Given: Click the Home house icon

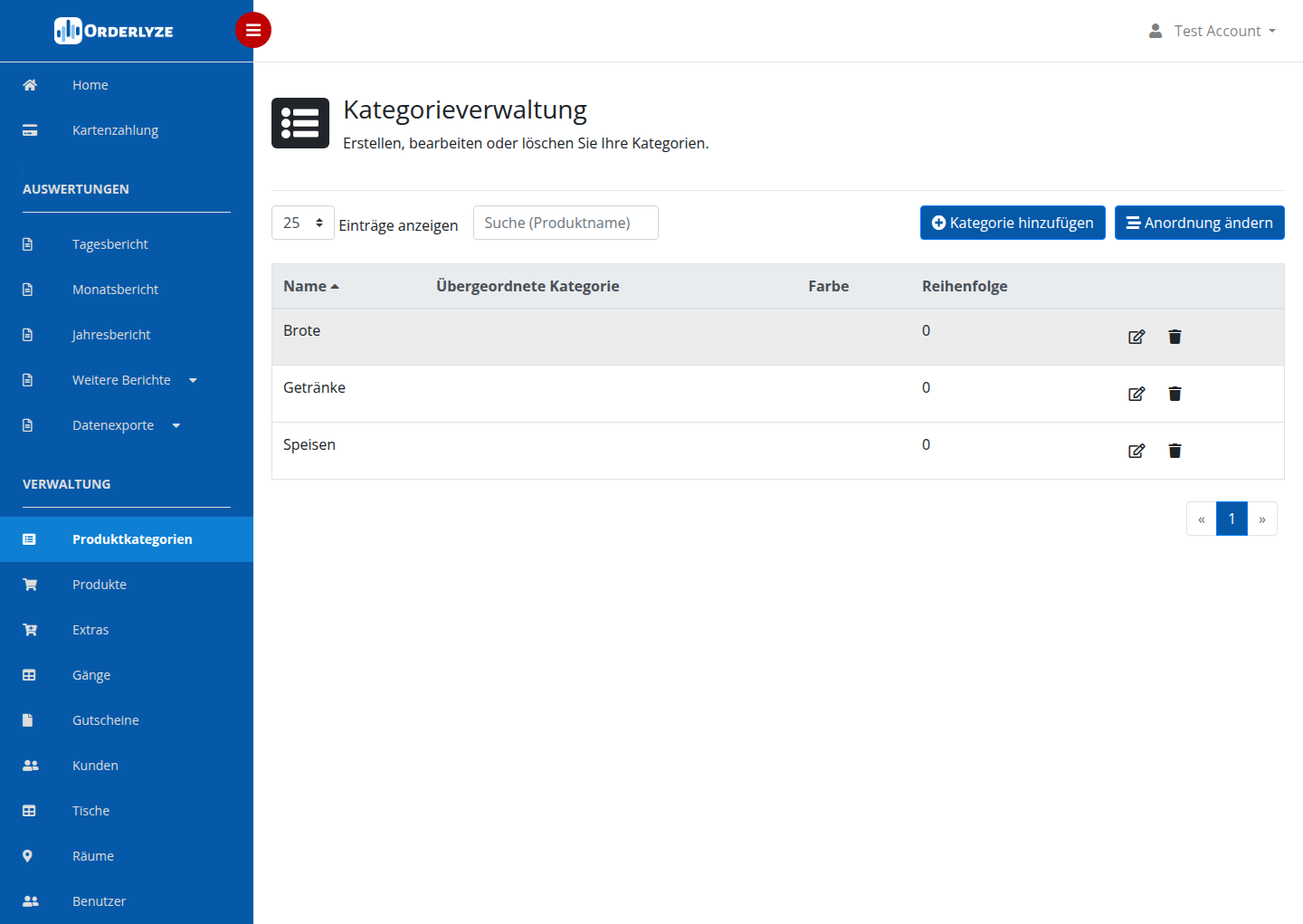Looking at the screenshot, I should (30, 85).
